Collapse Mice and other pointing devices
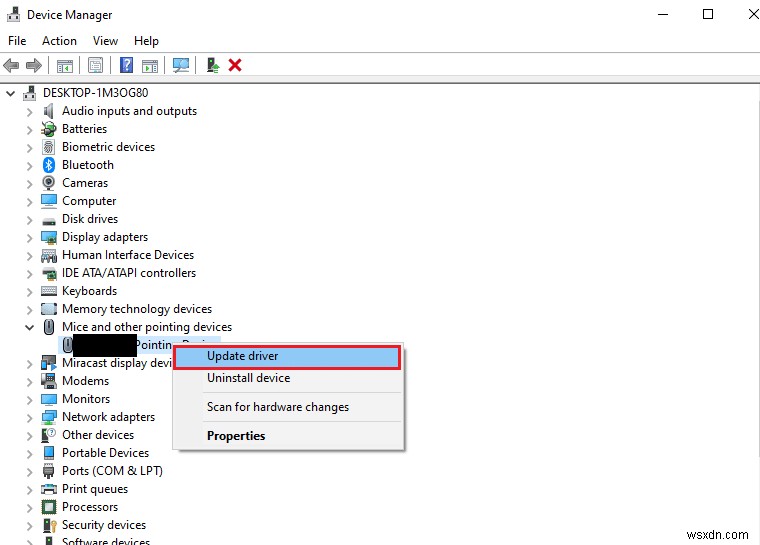This screenshot has height=545, width=760. 30,327
